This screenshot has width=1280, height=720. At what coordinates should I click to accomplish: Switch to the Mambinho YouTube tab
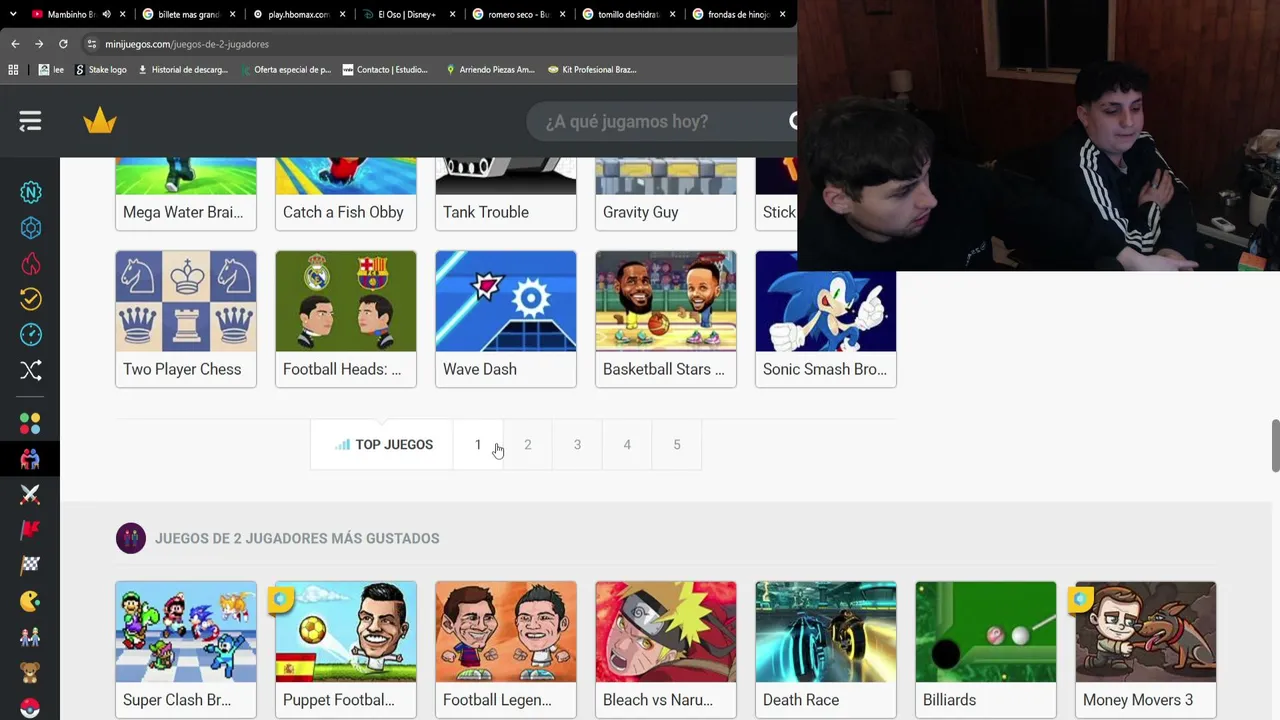tap(70, 14)
